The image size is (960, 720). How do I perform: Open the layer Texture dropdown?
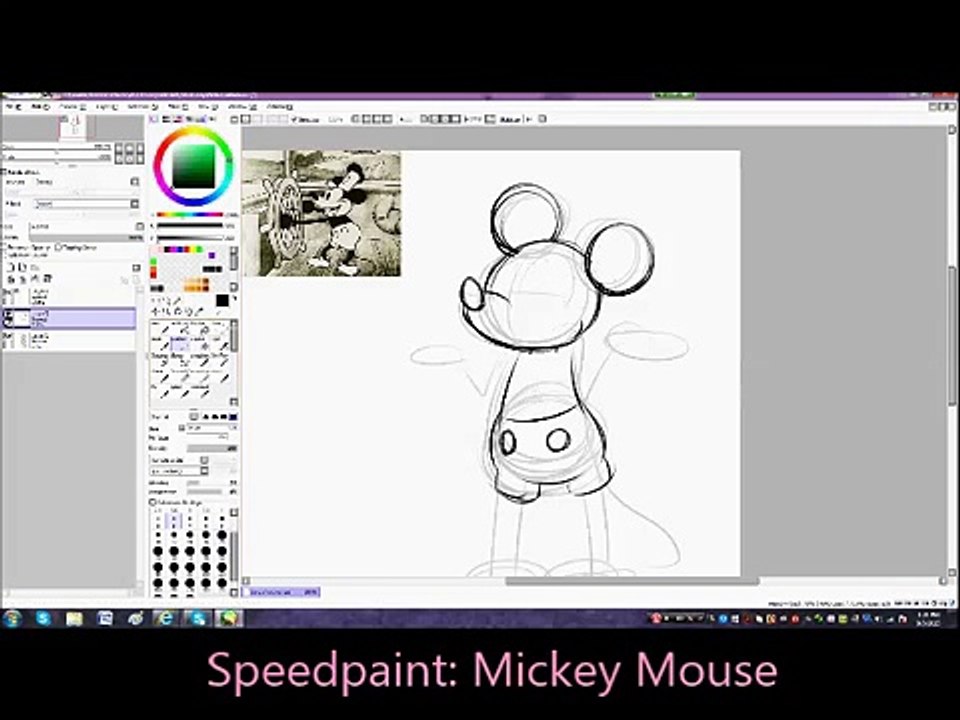tap(87, 182)
